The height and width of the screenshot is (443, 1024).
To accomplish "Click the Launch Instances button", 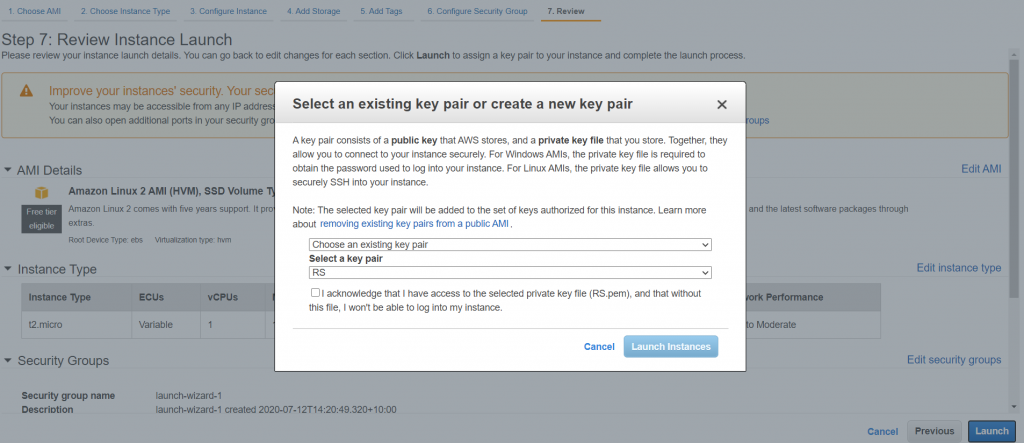I will coord(670,346).
